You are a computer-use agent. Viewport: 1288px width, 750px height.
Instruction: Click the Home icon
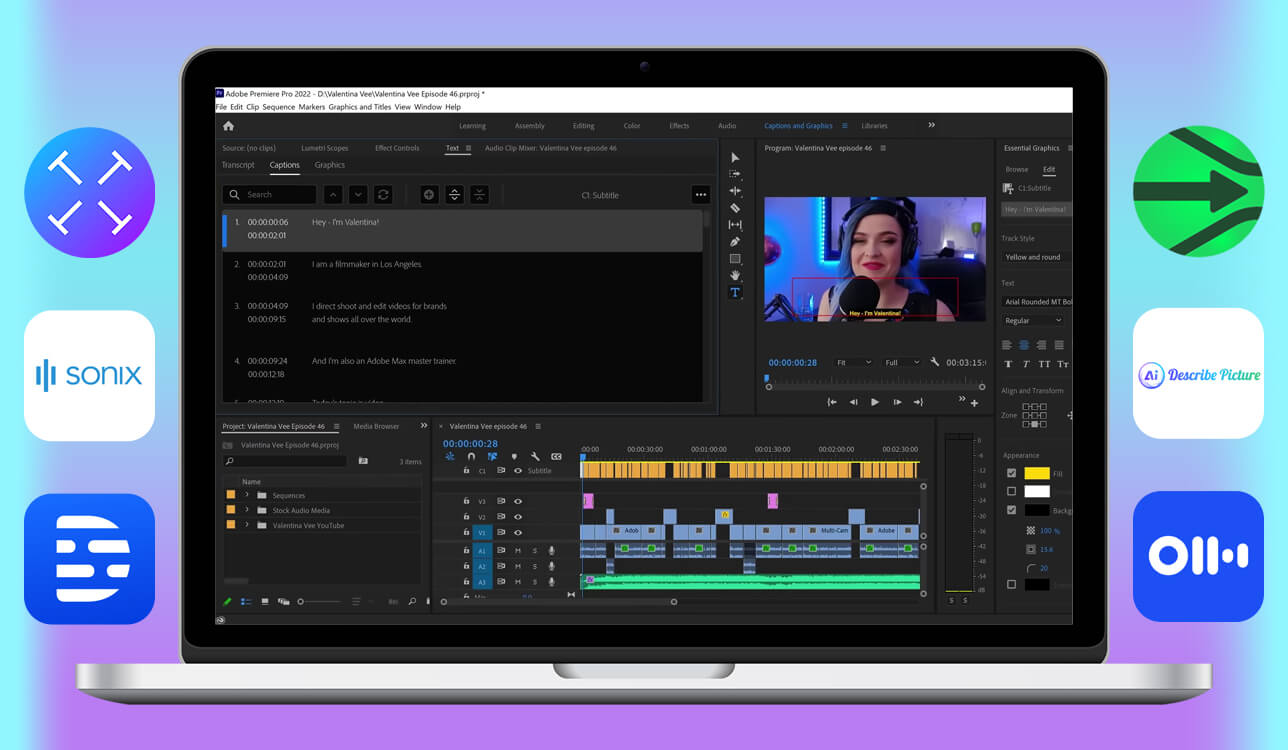click(228, 126)
